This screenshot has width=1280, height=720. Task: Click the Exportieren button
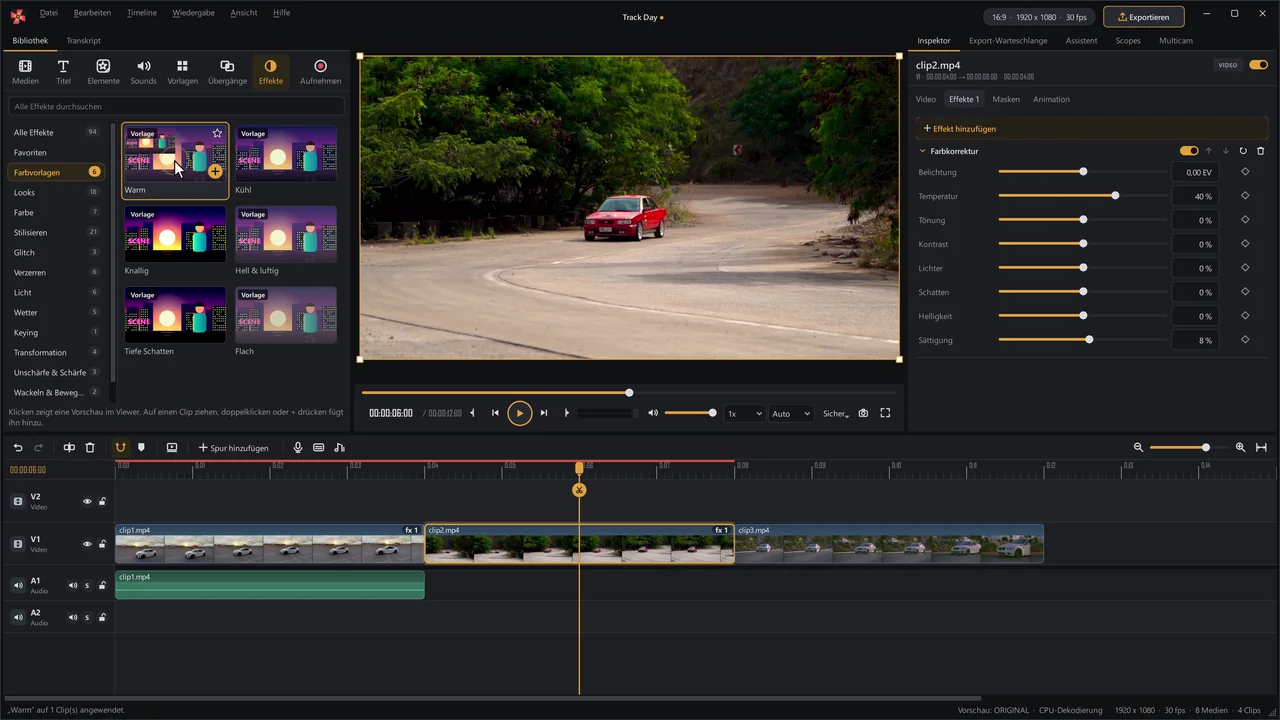[1143, 17]
